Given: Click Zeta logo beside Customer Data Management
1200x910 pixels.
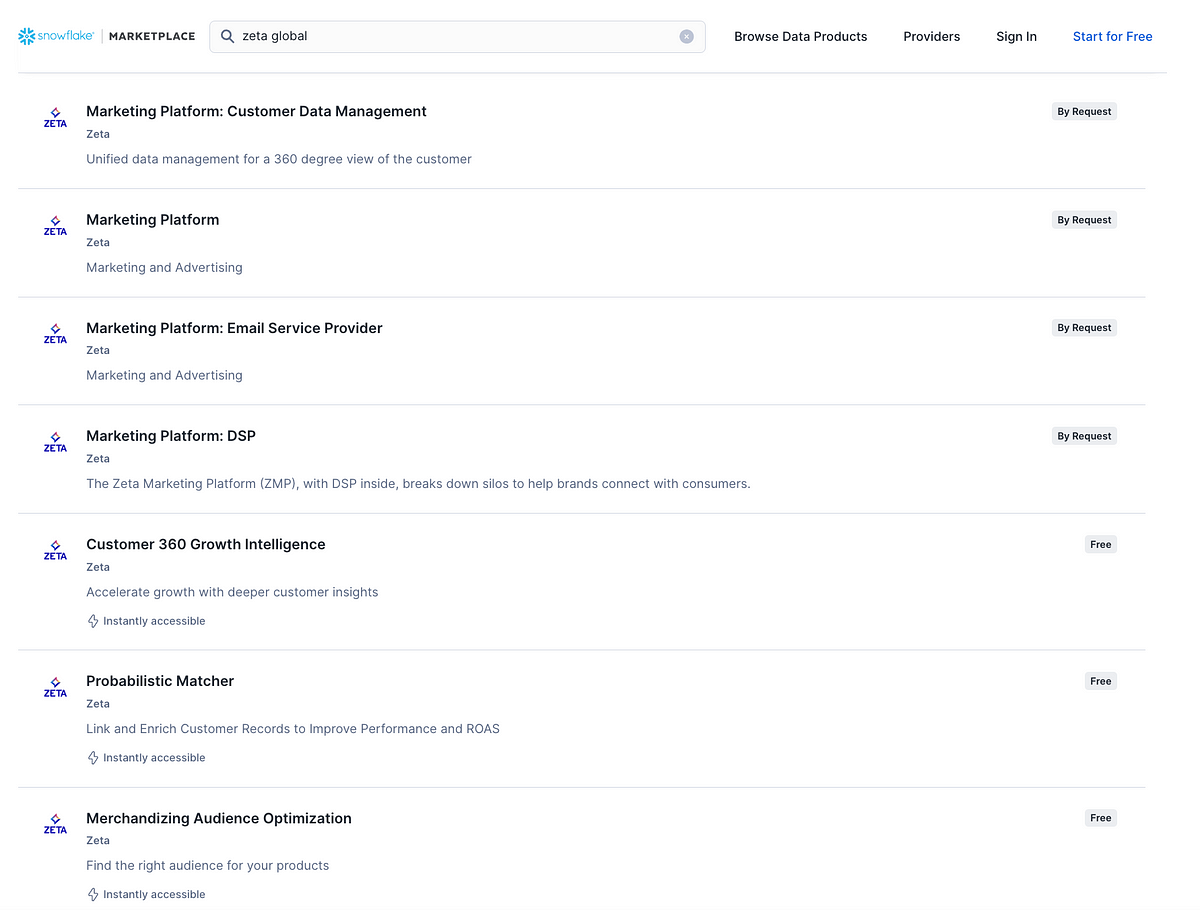Looking at the screenshot, I should (x=55, y=117).
